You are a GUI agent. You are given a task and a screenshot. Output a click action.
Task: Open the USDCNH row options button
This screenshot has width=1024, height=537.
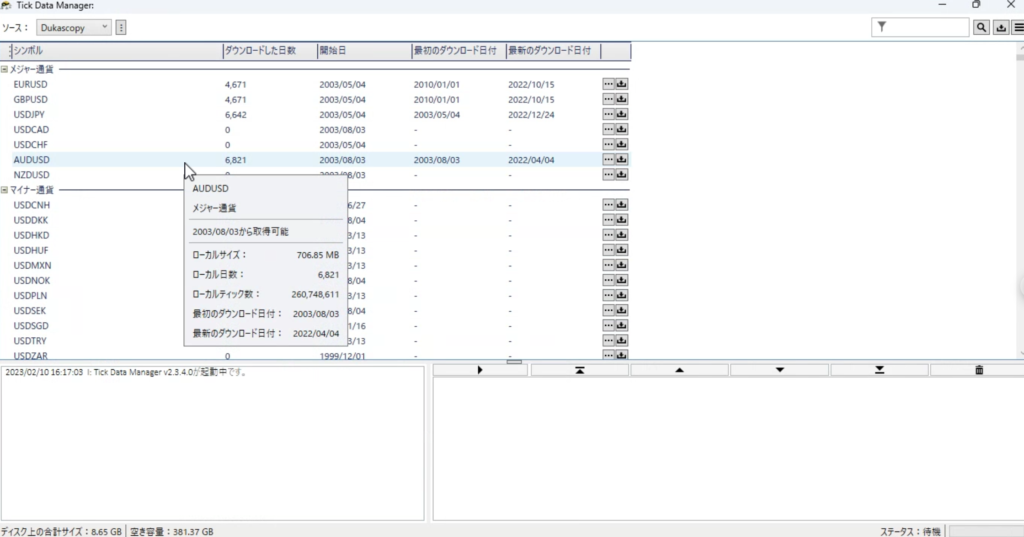(609, 205)
